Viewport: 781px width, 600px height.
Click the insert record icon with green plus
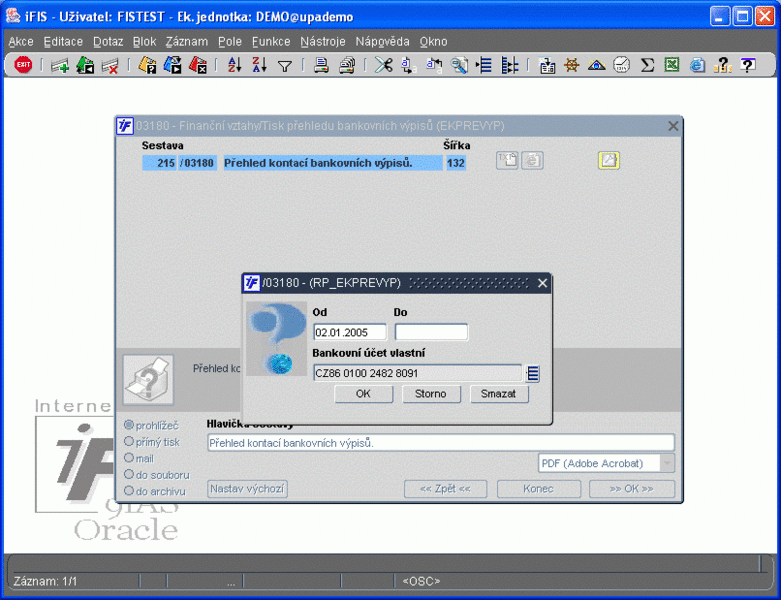click(x=60, y=65)
